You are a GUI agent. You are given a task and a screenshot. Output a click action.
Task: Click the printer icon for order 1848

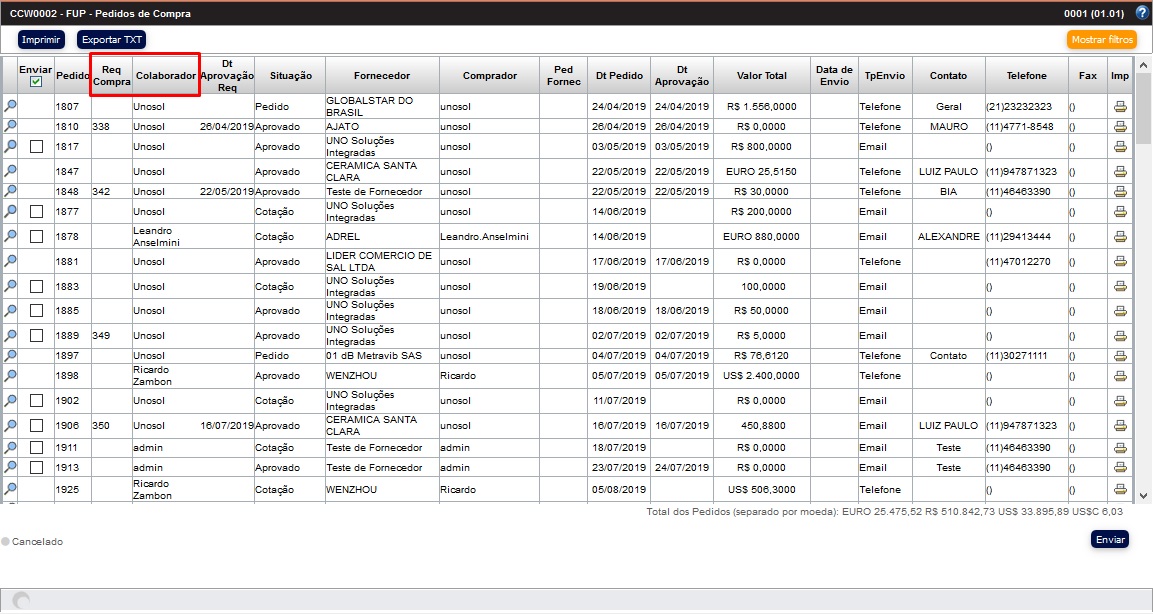[1120, 191]
